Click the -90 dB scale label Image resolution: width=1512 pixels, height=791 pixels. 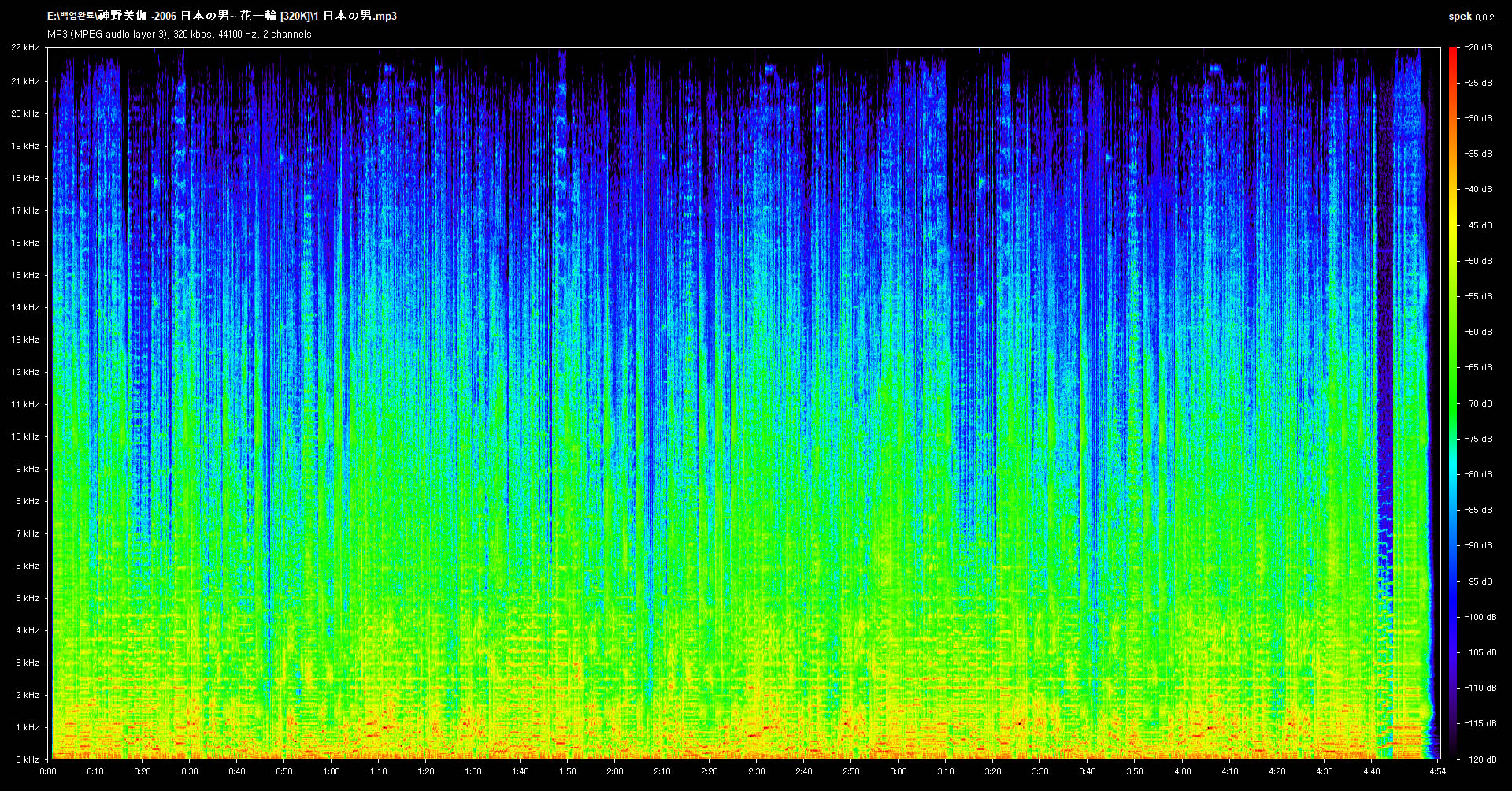(x=1477, y=545)
